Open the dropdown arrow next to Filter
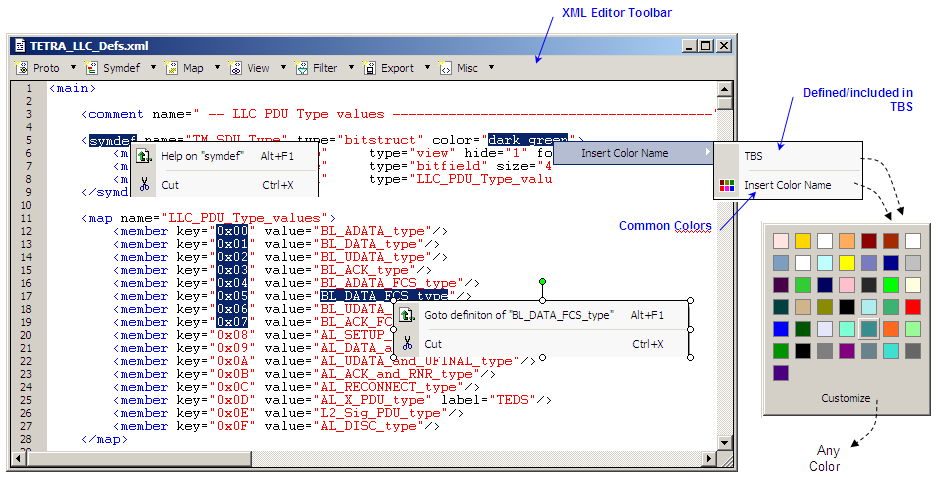 [351, 68]
